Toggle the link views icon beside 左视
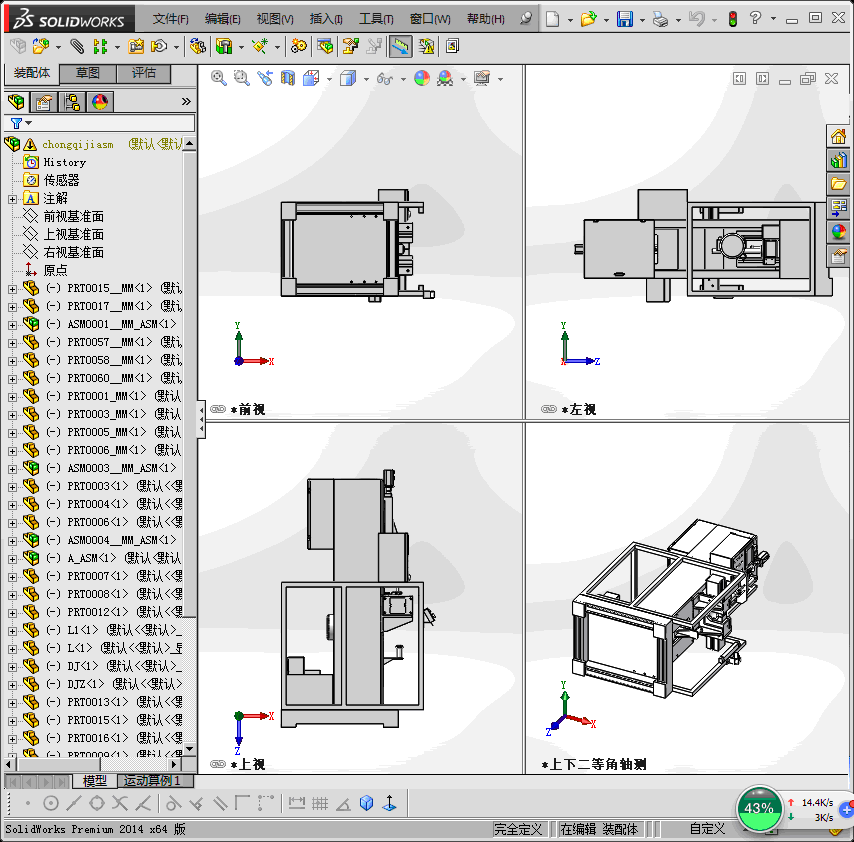The image size is (854, 842). pos(548,409)
